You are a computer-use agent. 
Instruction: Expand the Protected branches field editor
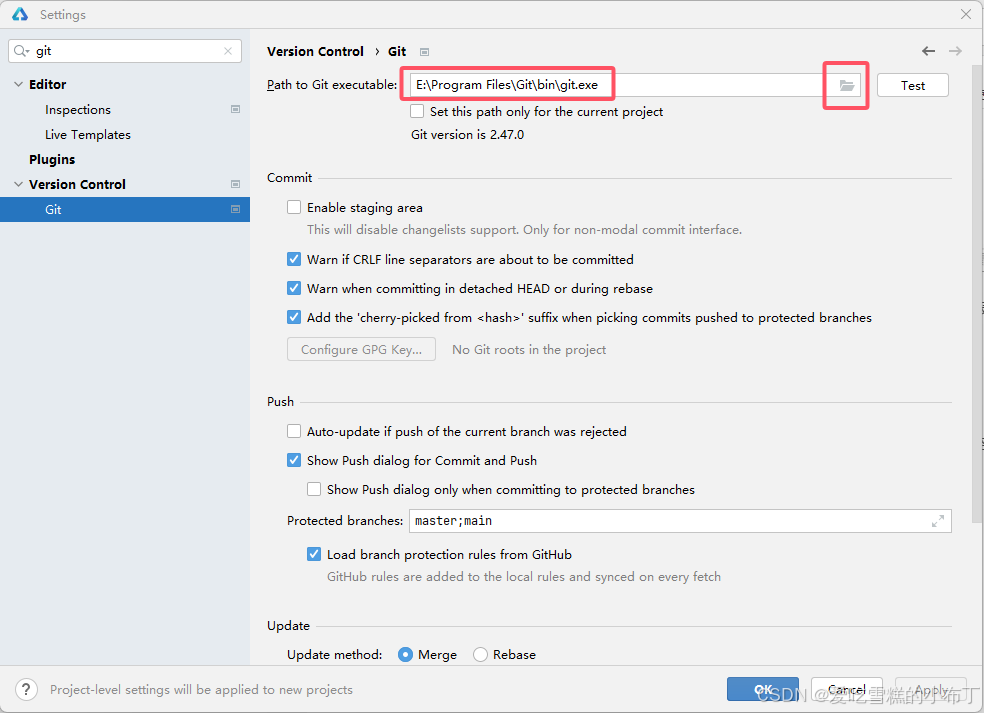pyautogui.click(x=938, y=521)
